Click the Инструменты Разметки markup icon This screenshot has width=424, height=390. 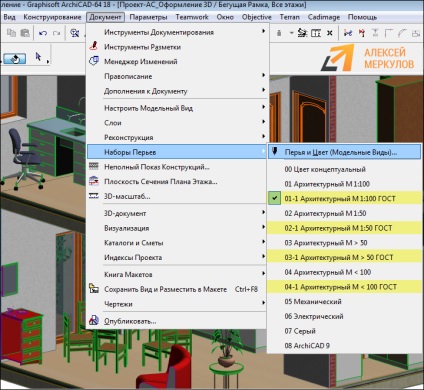pos(94,46)
